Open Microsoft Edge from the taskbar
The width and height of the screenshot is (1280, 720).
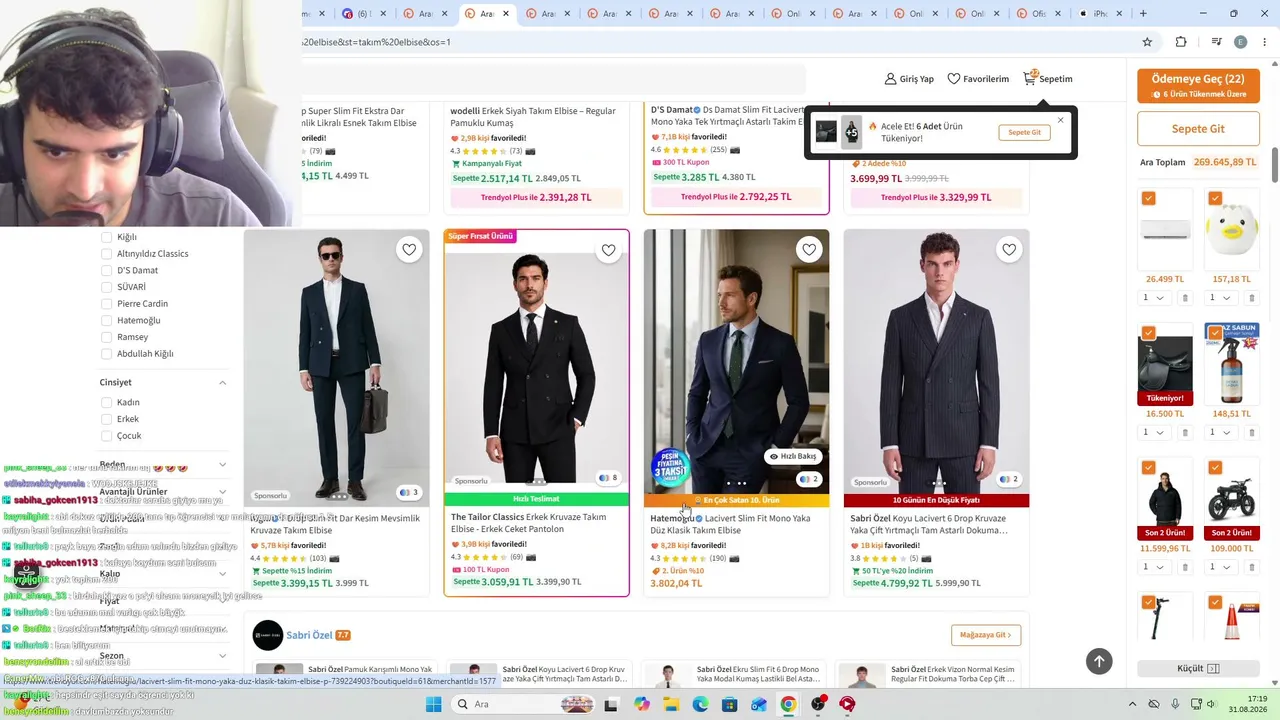[701, 704]
